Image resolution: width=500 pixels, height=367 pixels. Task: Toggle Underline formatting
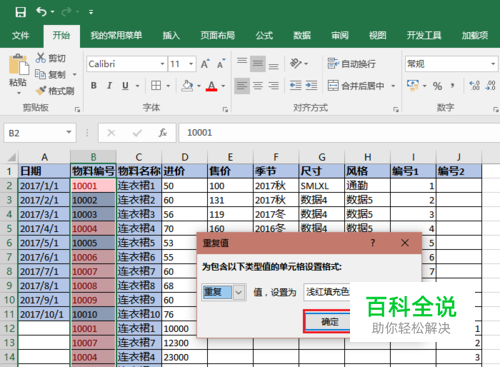pyautogui.click(x=125, y=86)
